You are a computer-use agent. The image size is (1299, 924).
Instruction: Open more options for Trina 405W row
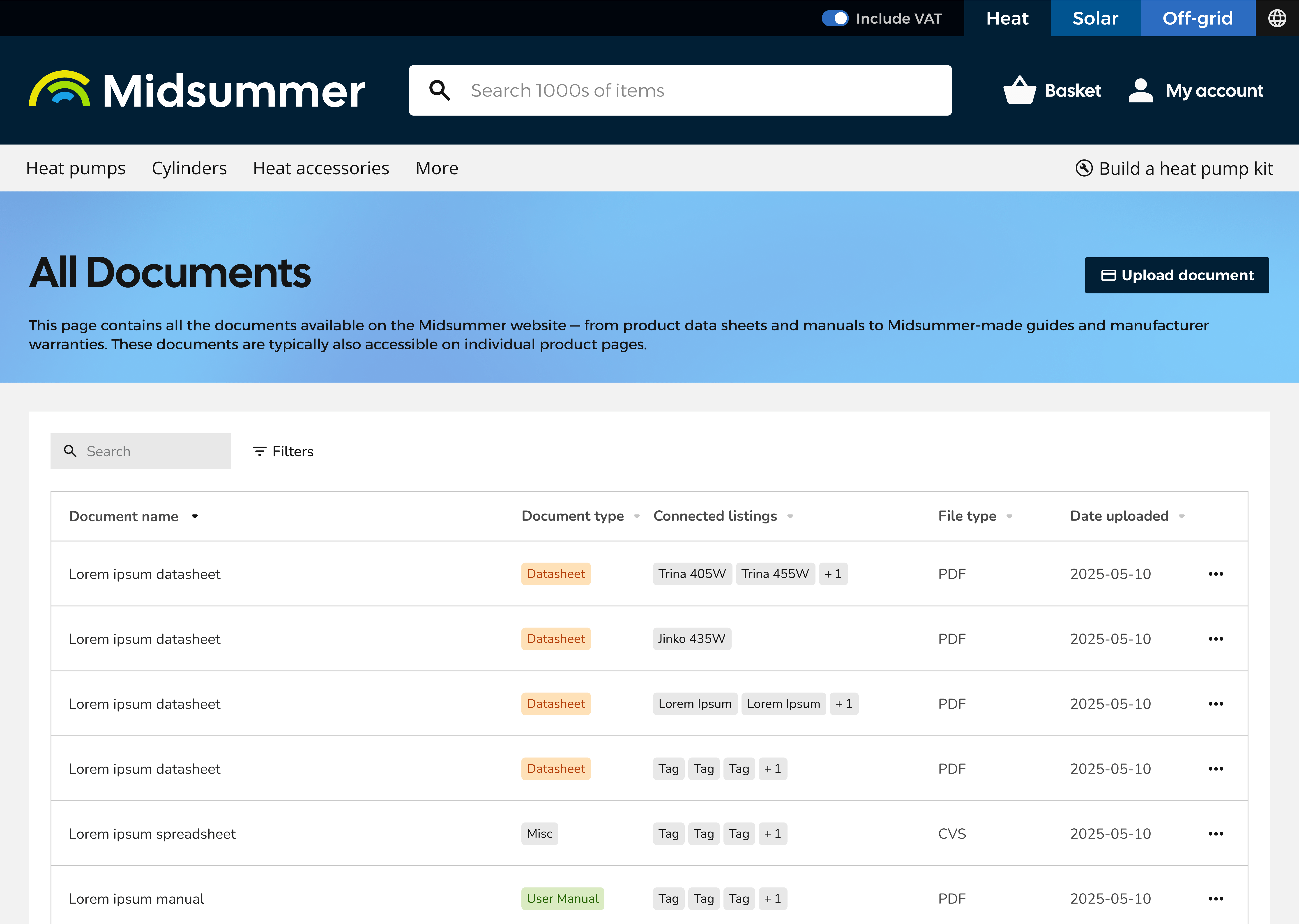(x=1216, y=574)
